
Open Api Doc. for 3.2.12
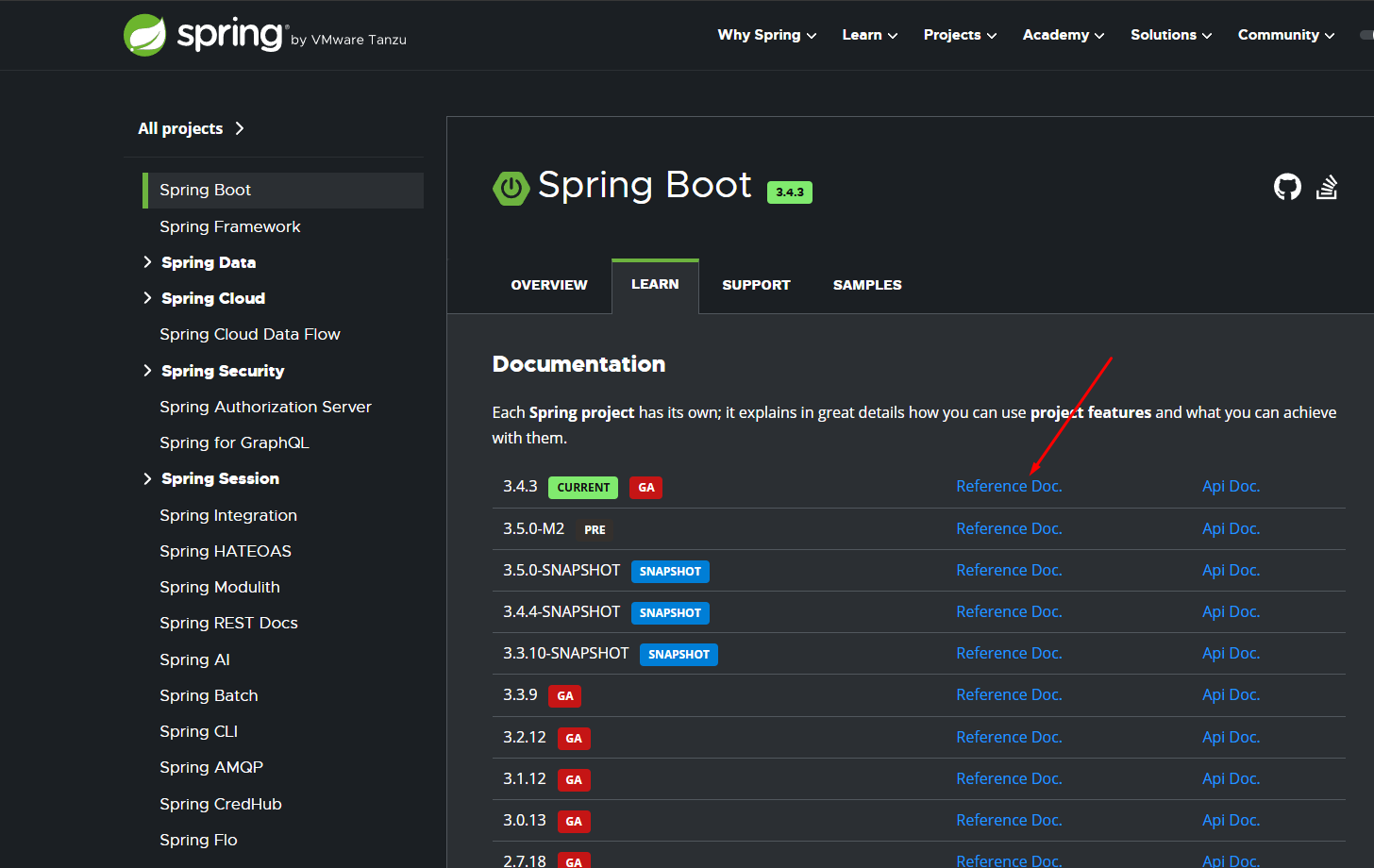point(1231,737)
